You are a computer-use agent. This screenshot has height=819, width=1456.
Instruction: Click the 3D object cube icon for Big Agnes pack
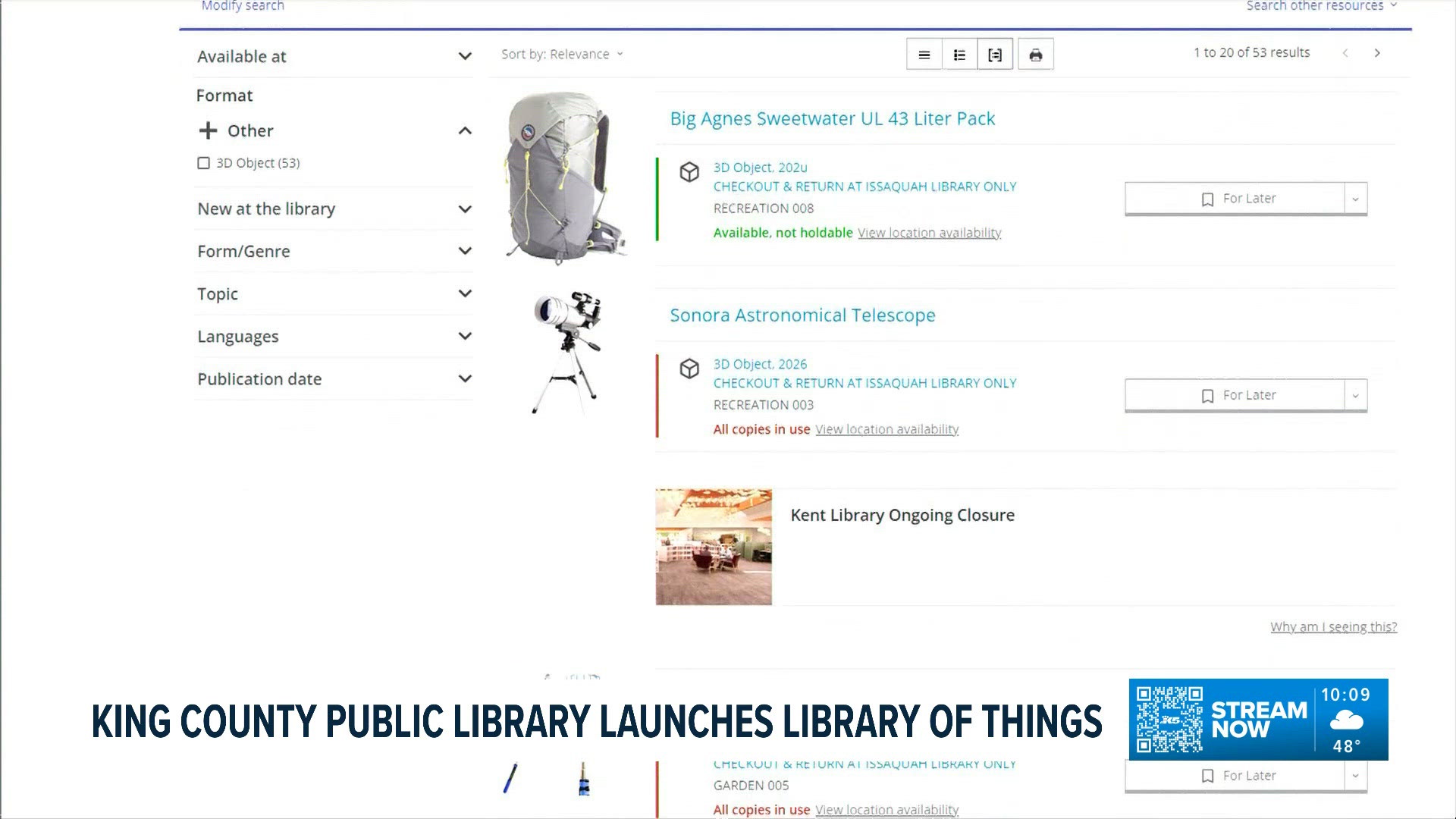pyautogui.click(x=689, y=172)
